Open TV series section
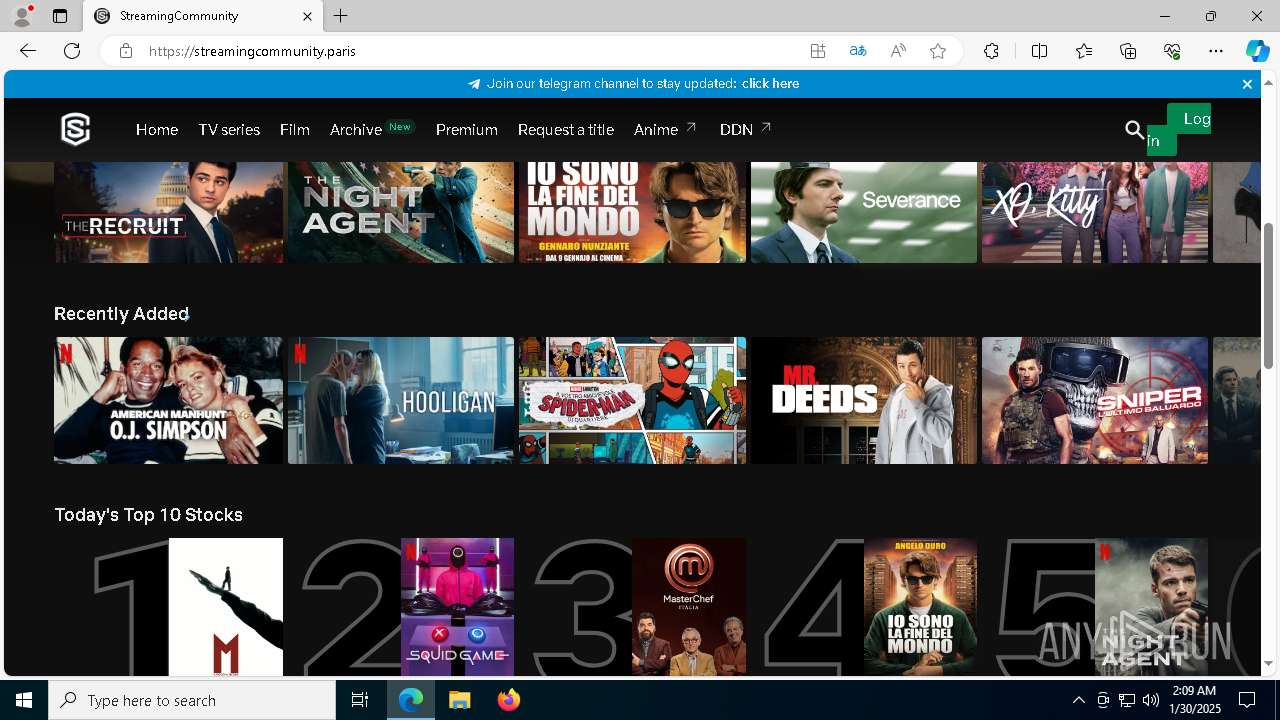 pos(229,130)
